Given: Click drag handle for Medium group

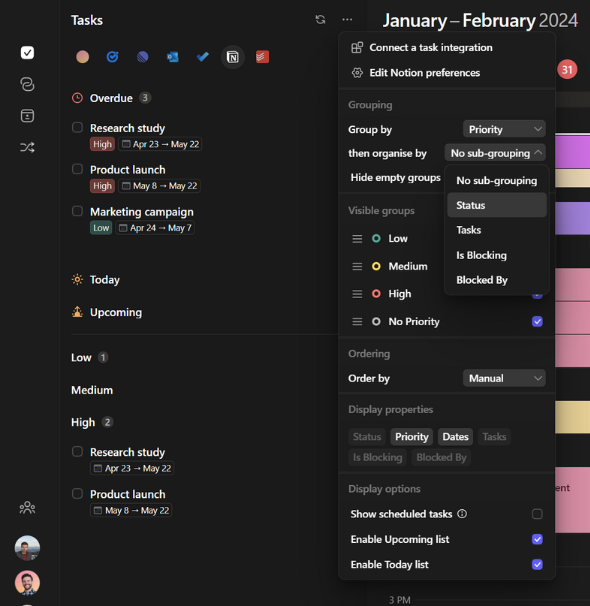Looking at the screenshot, I should point(357,266).
